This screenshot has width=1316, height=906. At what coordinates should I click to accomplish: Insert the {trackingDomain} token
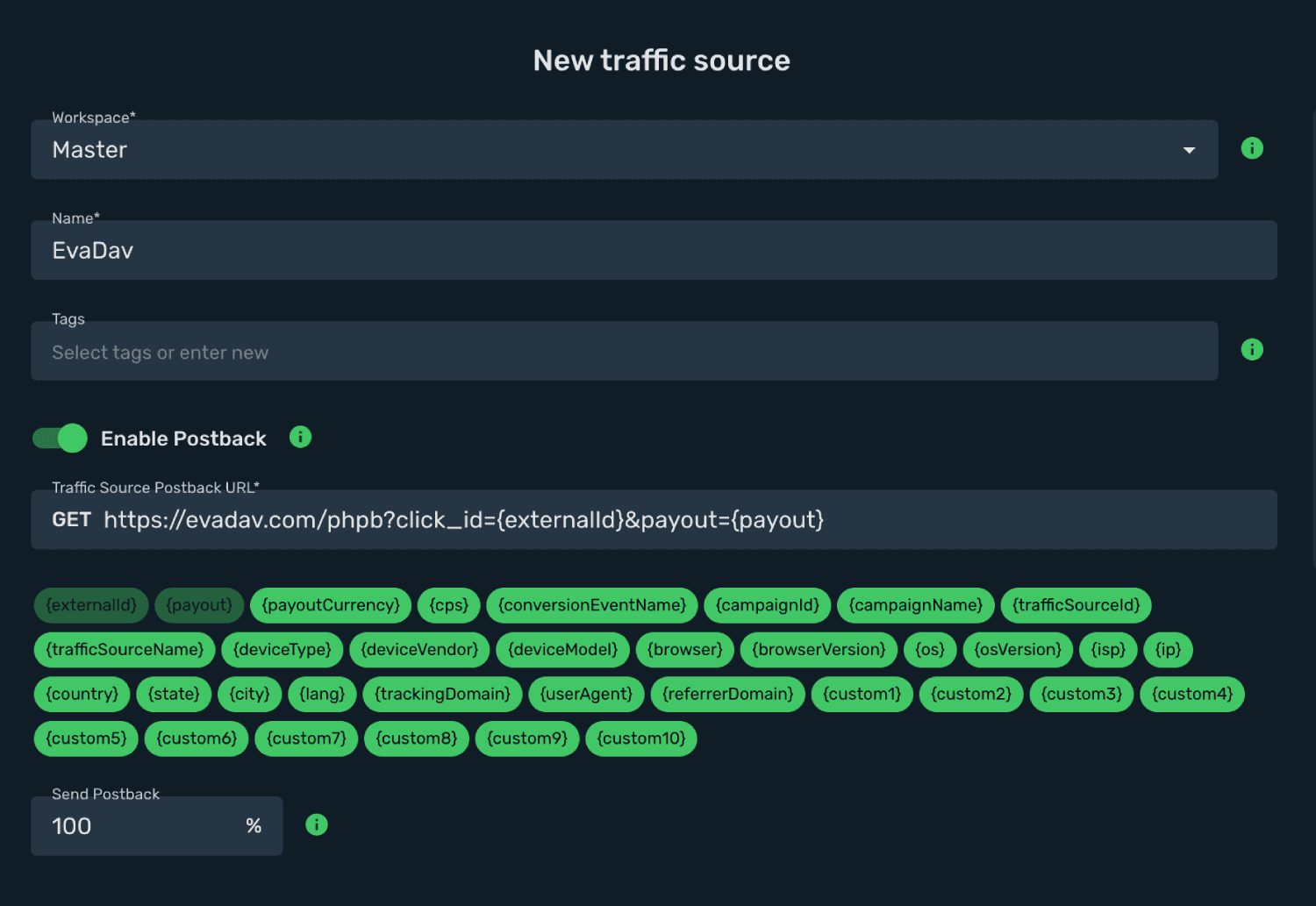pos(442,695)
